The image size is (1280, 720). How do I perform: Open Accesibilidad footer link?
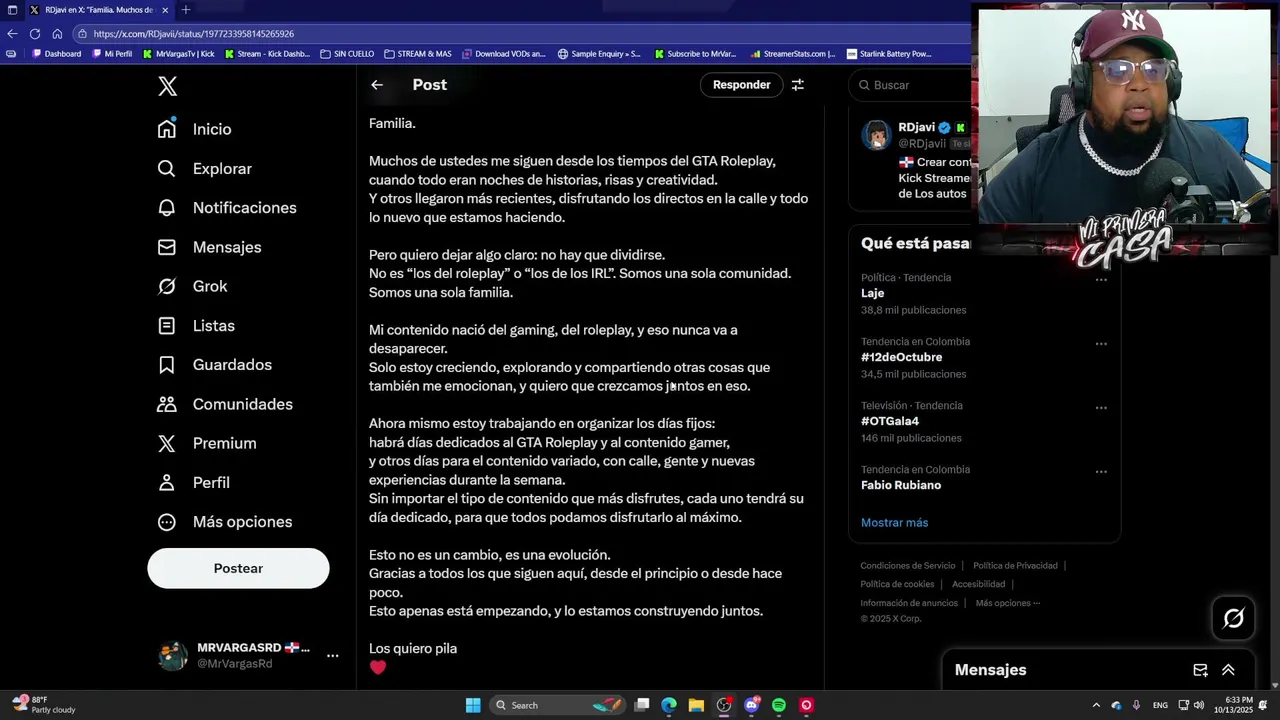[978, 584]
